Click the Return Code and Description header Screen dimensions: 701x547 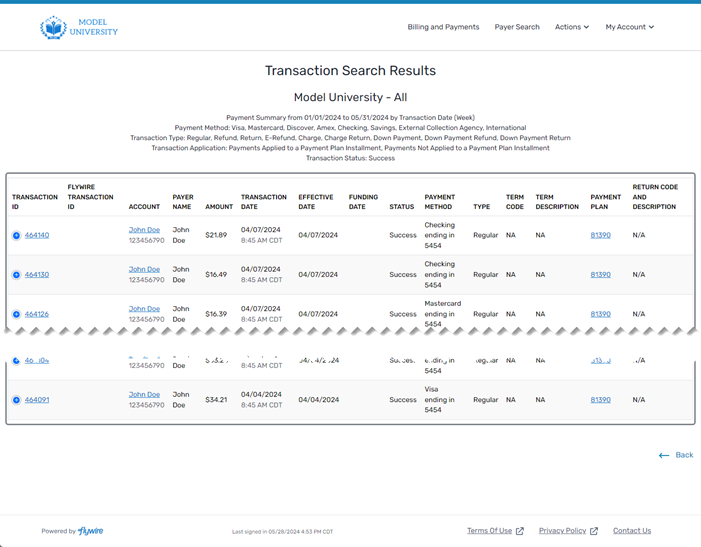[655, 197]
